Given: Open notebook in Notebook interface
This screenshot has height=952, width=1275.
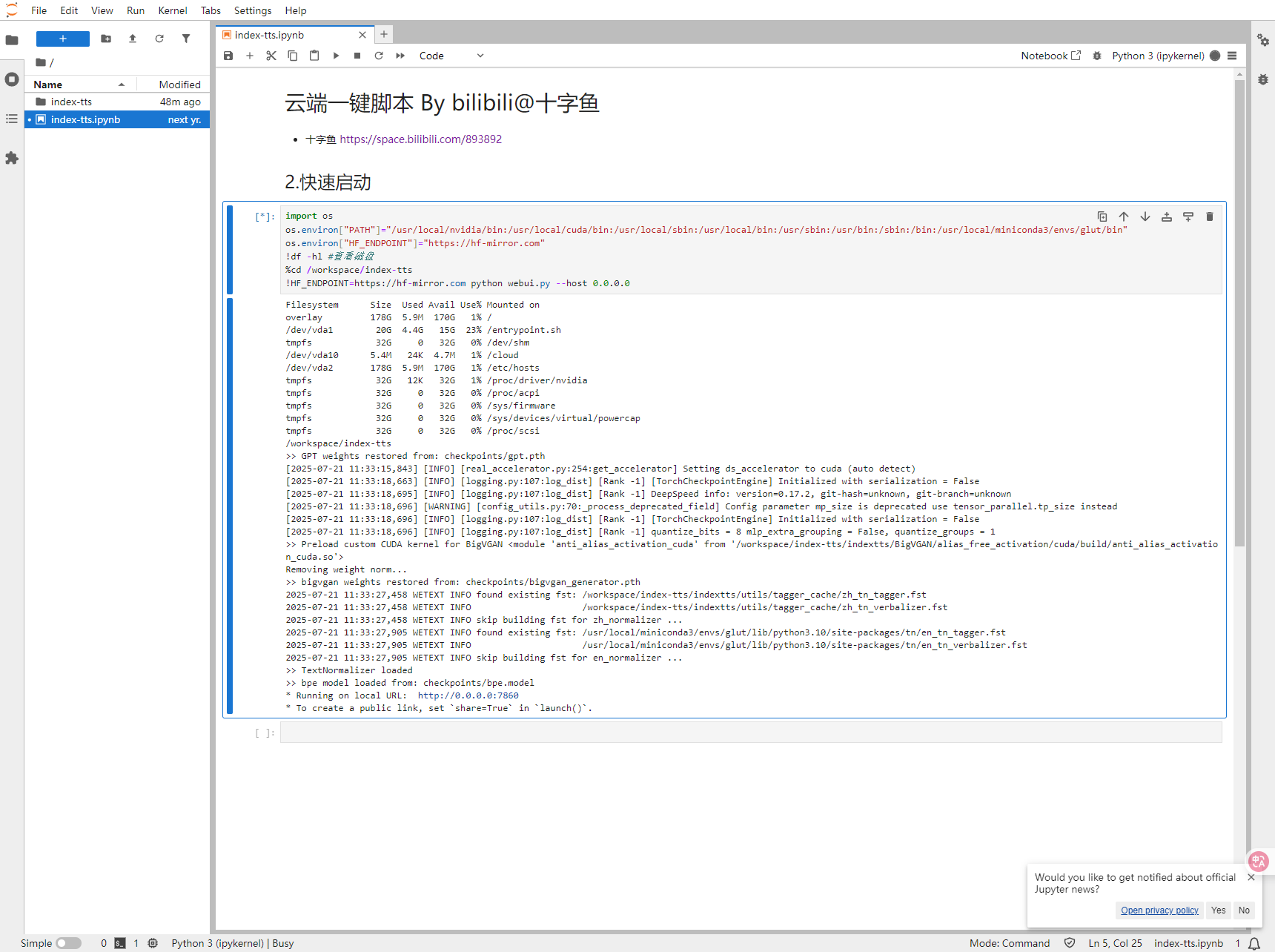Looking at the screenshot, I should (x=1051, y=56).
